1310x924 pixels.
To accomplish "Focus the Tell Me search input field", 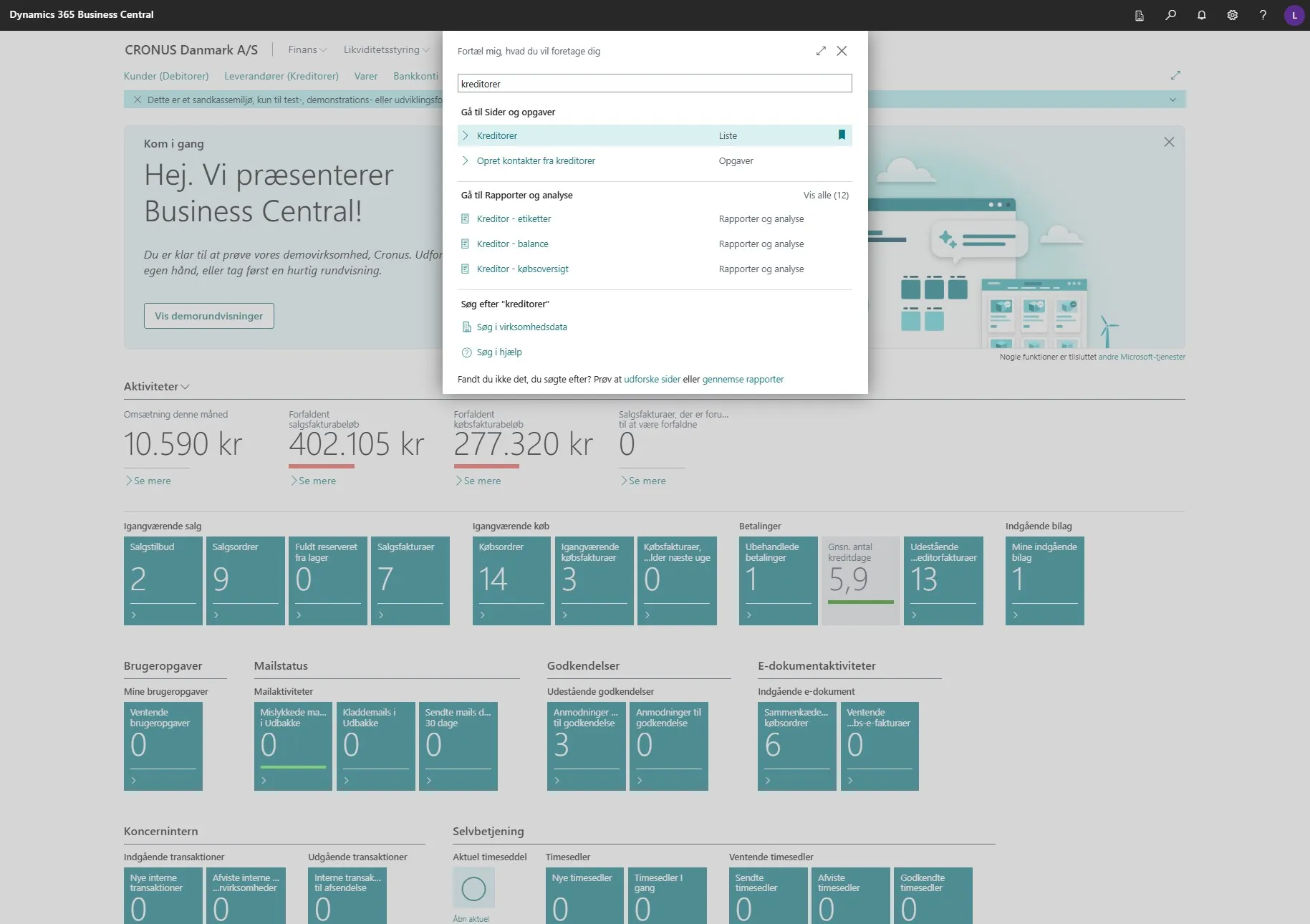I will point(655,84).
